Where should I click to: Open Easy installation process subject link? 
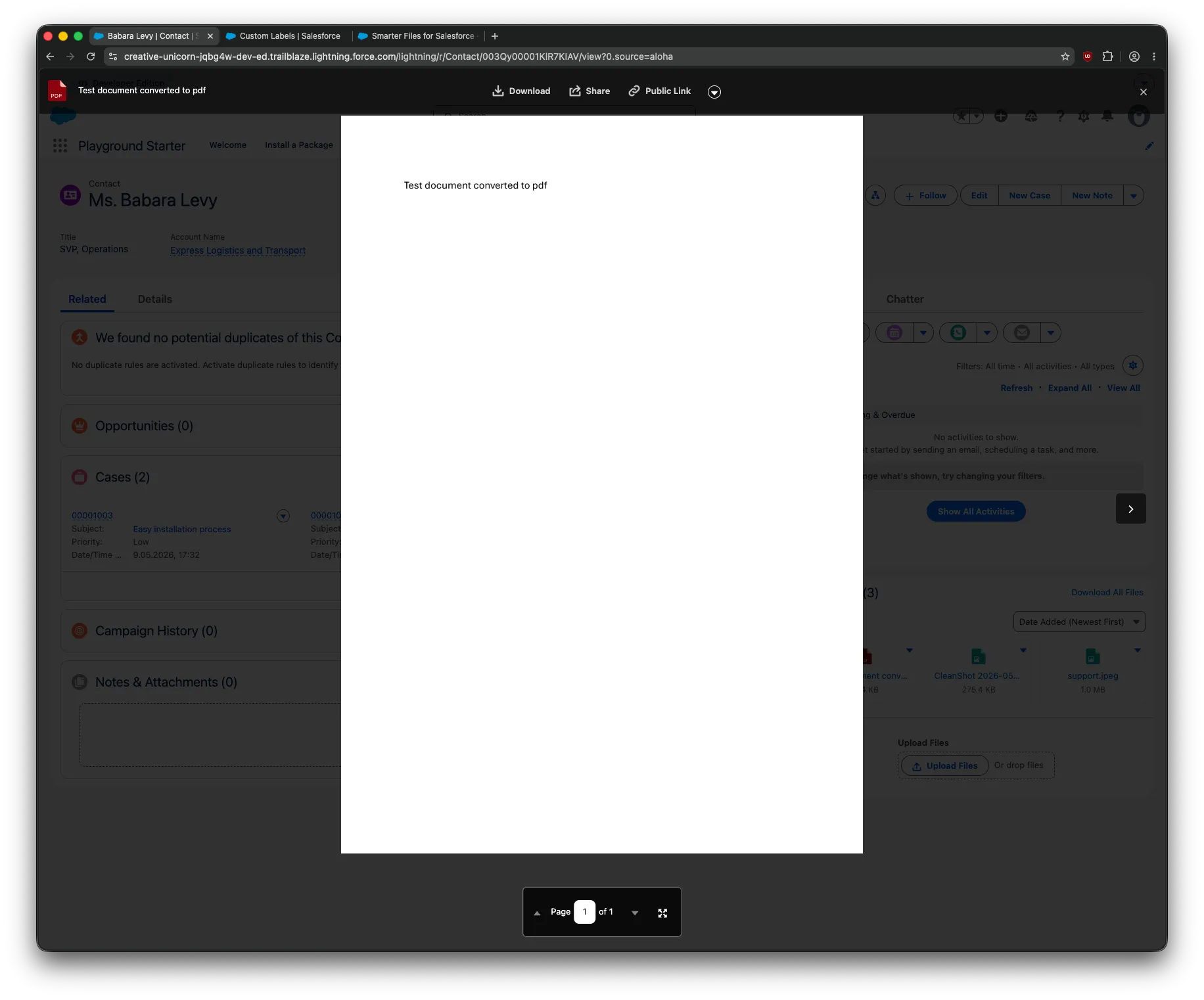pyautogui.click(x=182, y=530)
